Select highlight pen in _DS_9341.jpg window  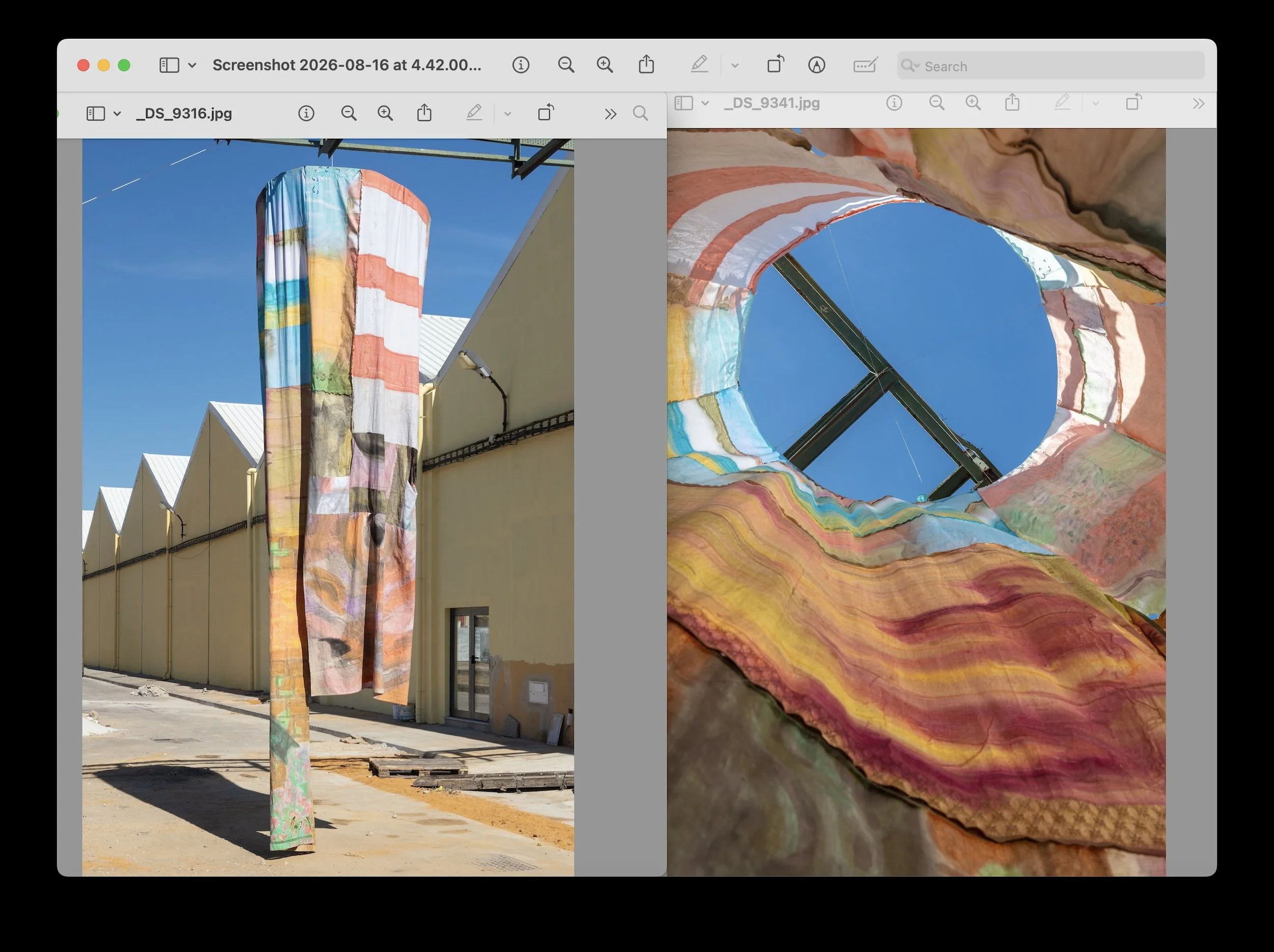tap(1062, 102)
